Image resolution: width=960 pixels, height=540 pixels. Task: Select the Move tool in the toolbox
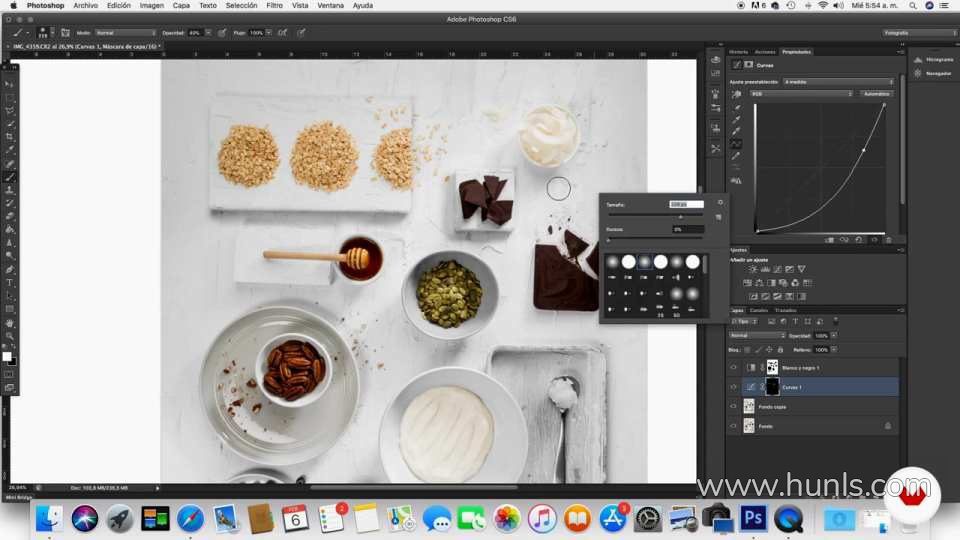pyautogui.click(x=10, y=84)
